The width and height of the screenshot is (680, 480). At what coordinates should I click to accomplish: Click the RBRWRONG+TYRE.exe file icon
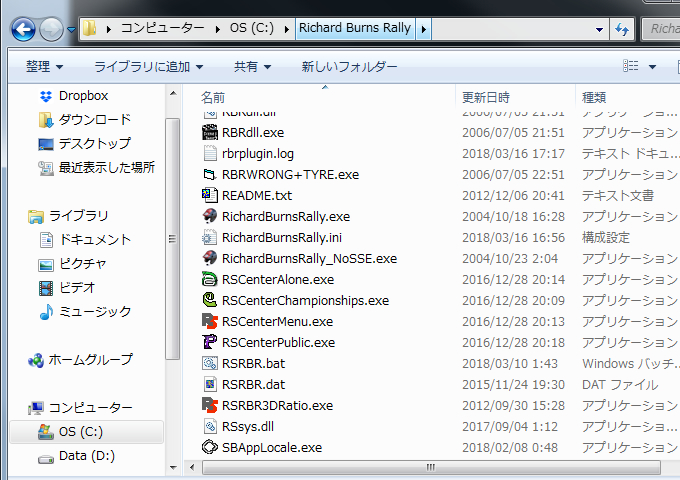click(210, 174)
